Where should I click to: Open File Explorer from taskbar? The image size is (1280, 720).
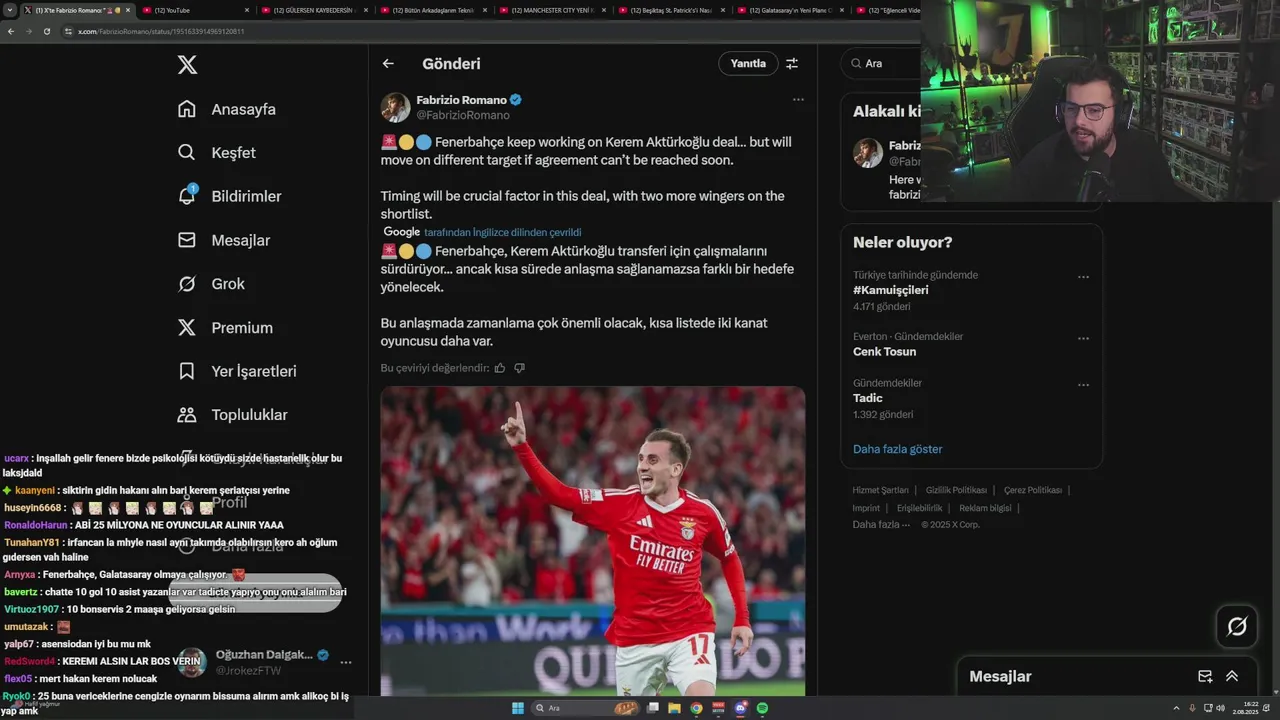[675, 708]
